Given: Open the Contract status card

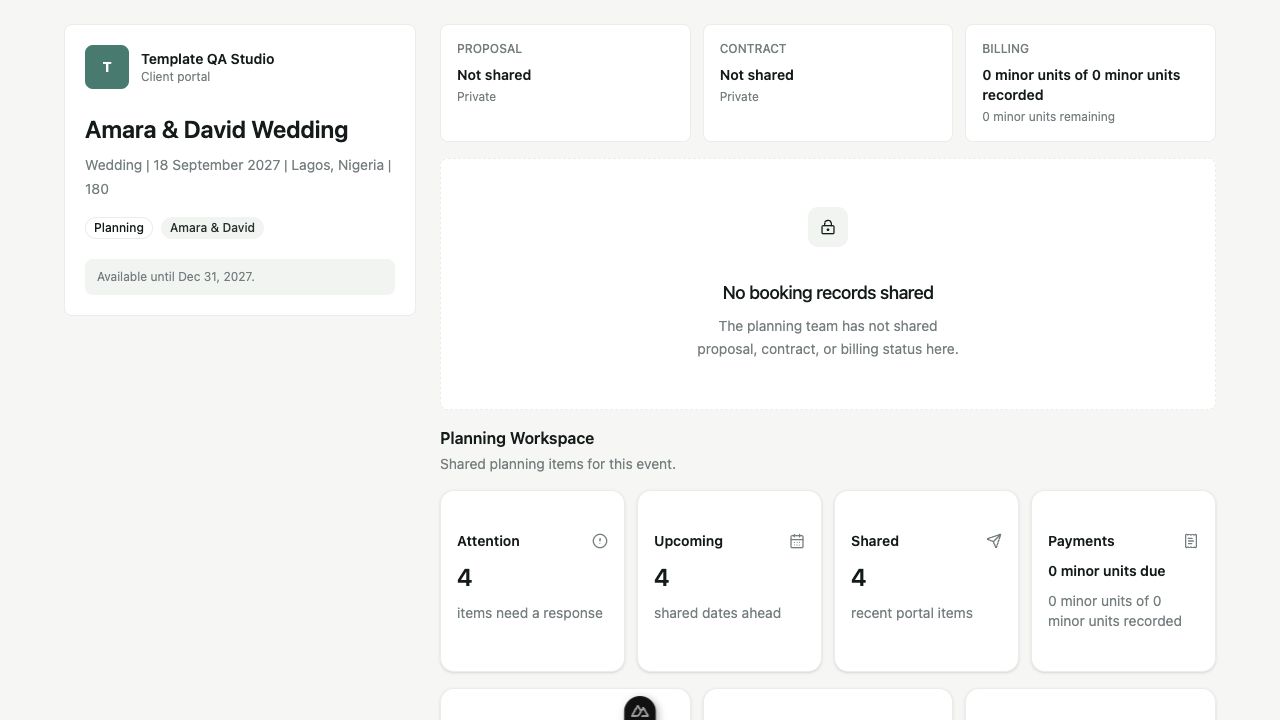Looking at the screenshot, I should tap(828, 83).
